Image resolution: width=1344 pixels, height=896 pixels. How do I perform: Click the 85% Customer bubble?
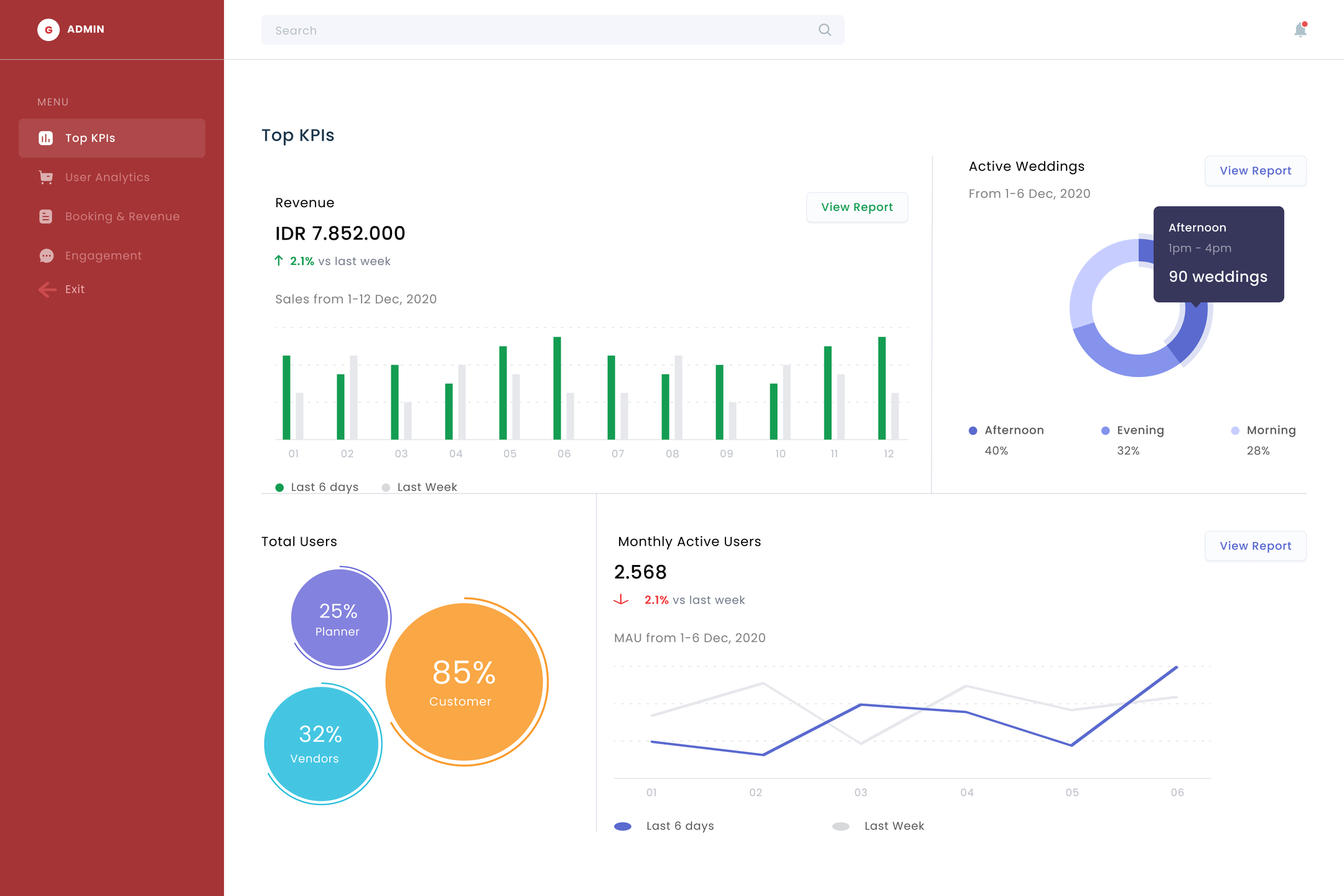pyautogui.click(x=464, y=682)
